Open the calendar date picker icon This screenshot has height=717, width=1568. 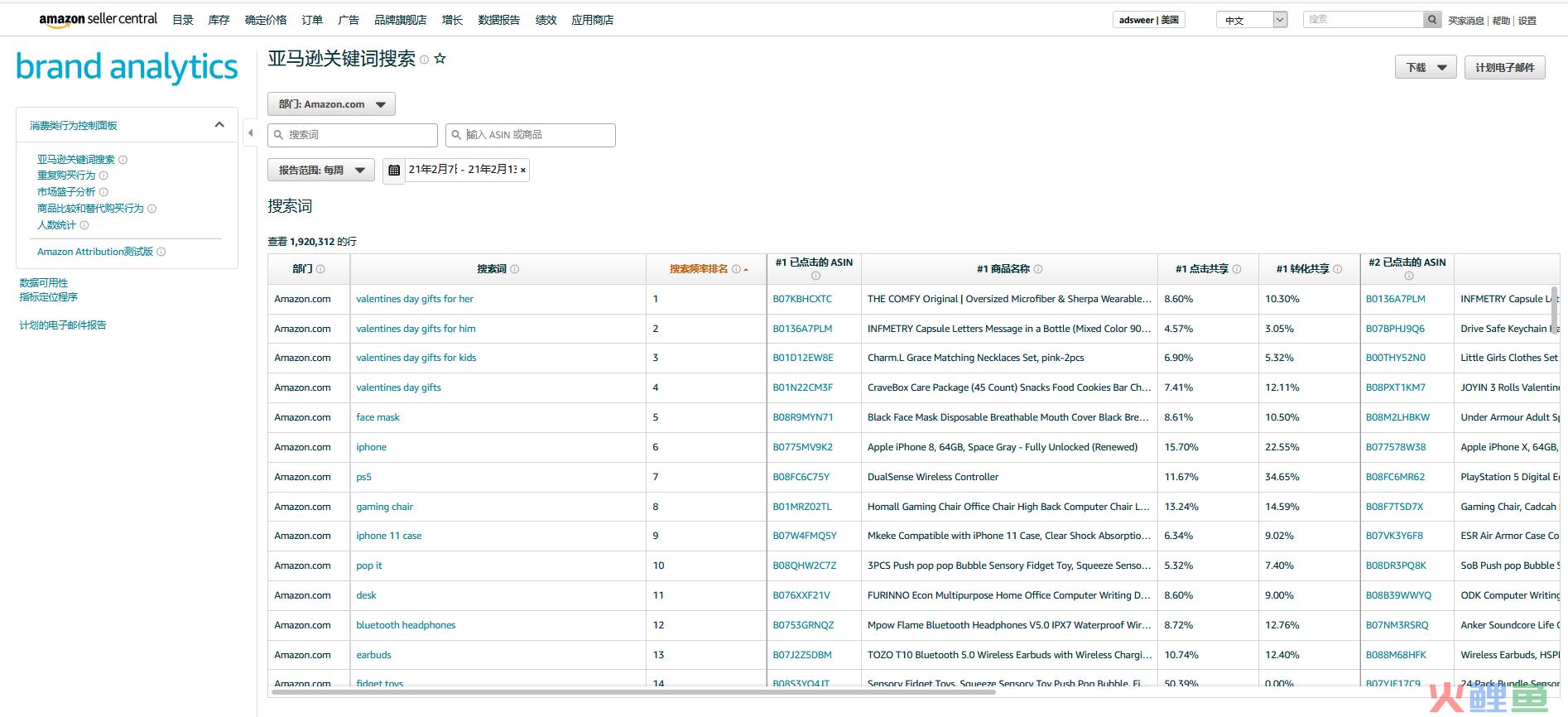394,170
